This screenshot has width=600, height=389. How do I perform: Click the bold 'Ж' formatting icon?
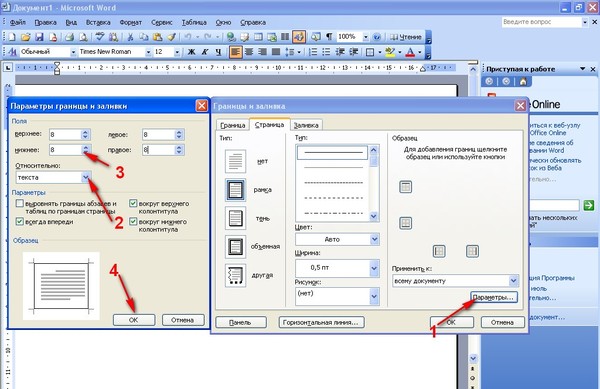pyautogui.click(x=192, y=52)
